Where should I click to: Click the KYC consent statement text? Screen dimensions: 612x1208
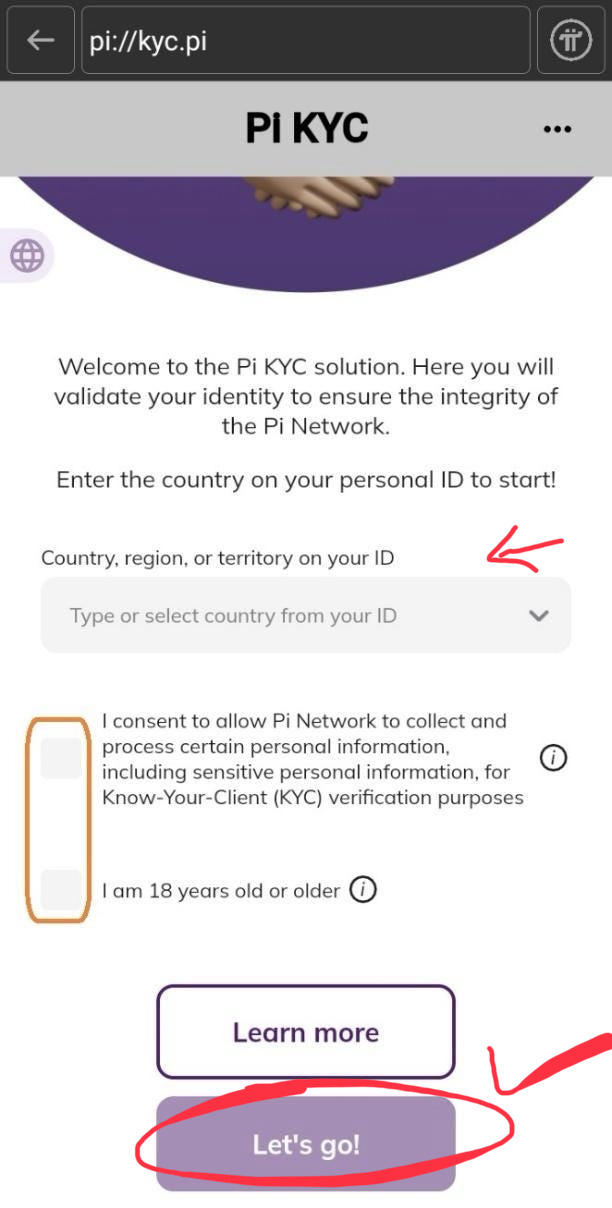312,759
